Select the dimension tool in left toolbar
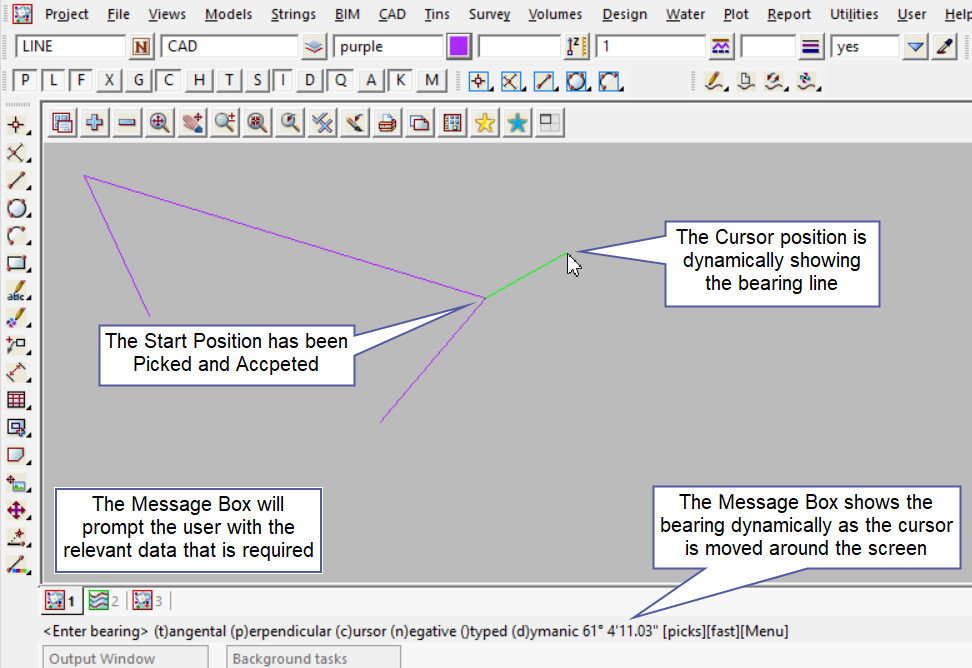The width and height of the screenshot is (972, 668). click(16, 372)
